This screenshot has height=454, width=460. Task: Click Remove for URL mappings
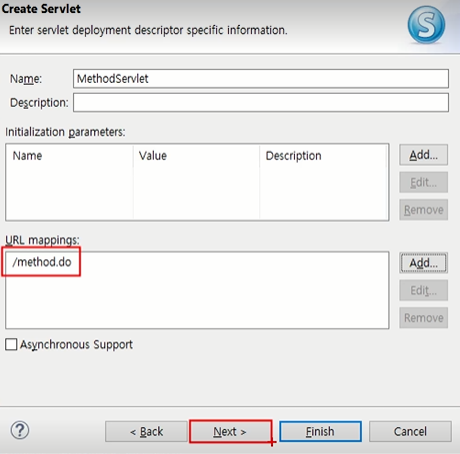(423, 318)
